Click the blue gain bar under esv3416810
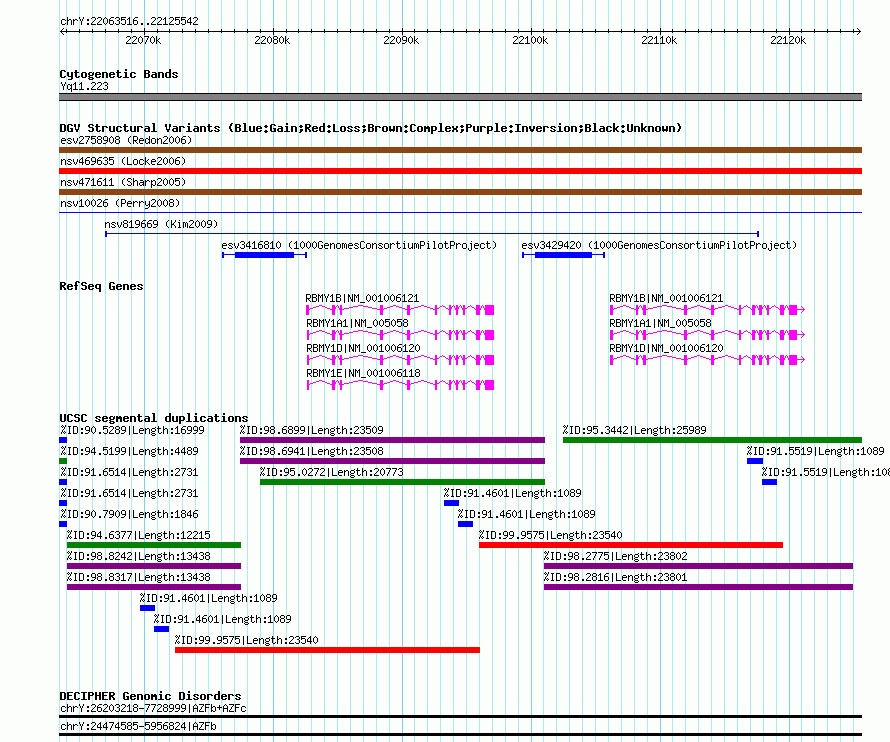 click(265, 255)
